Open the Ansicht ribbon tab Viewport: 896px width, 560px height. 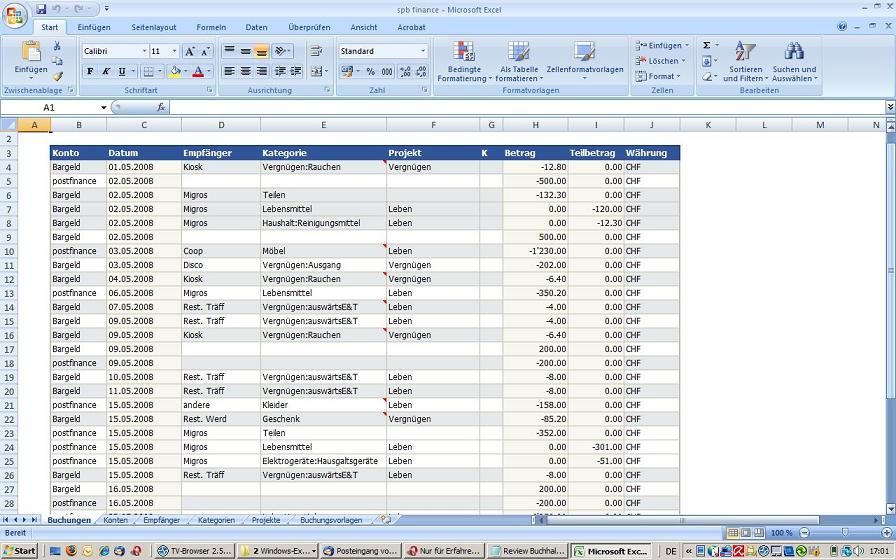pyautogui.click(x=363, y=27)
